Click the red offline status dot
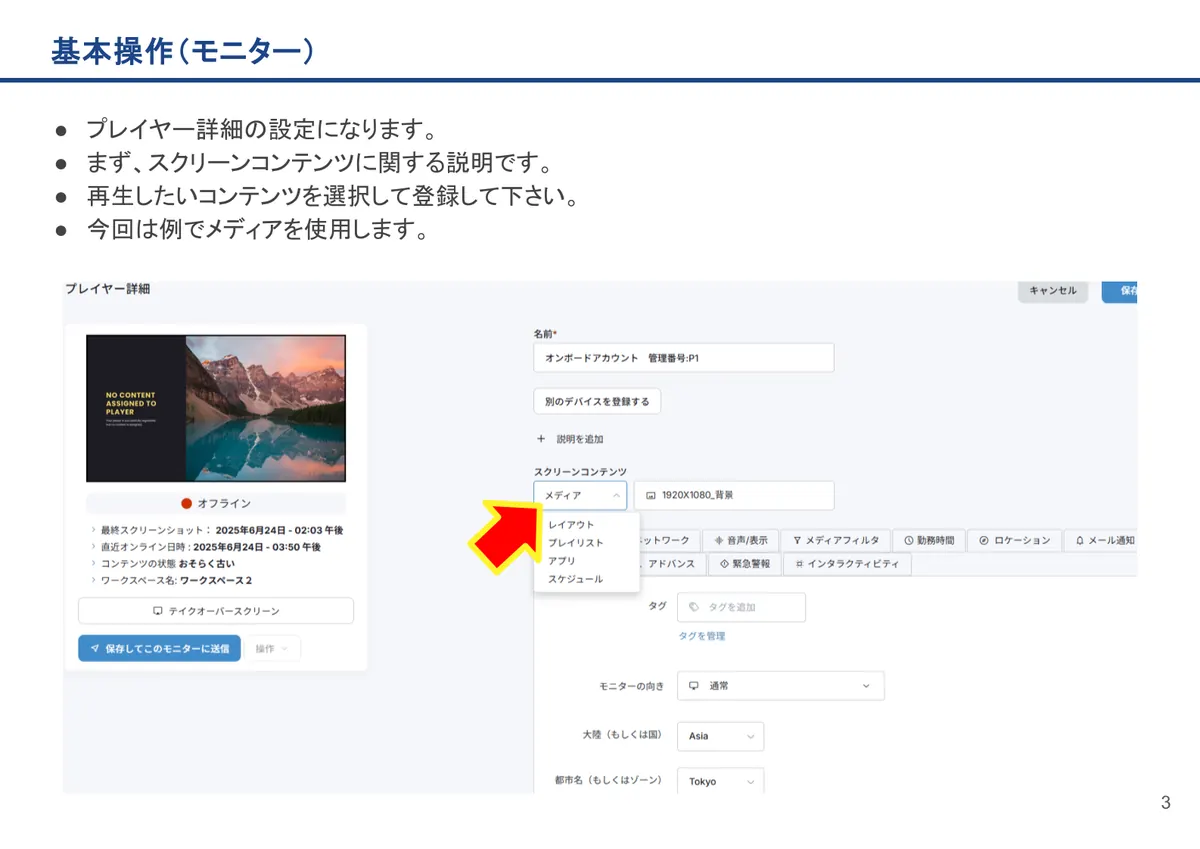Image resolution: width=1200 pixels, height=849 pixels. (186, 504)
